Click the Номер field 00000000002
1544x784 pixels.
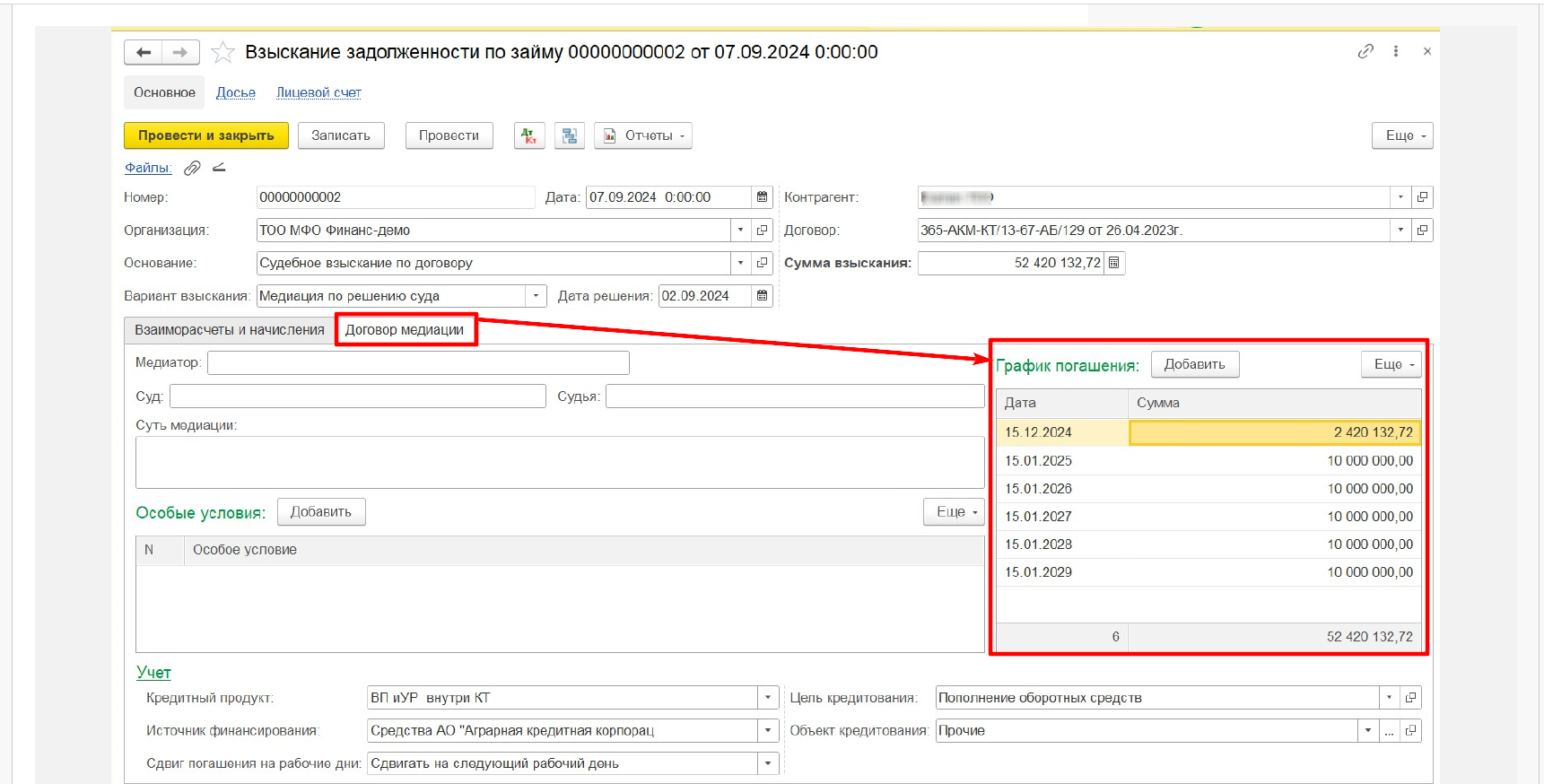[396, 197]
